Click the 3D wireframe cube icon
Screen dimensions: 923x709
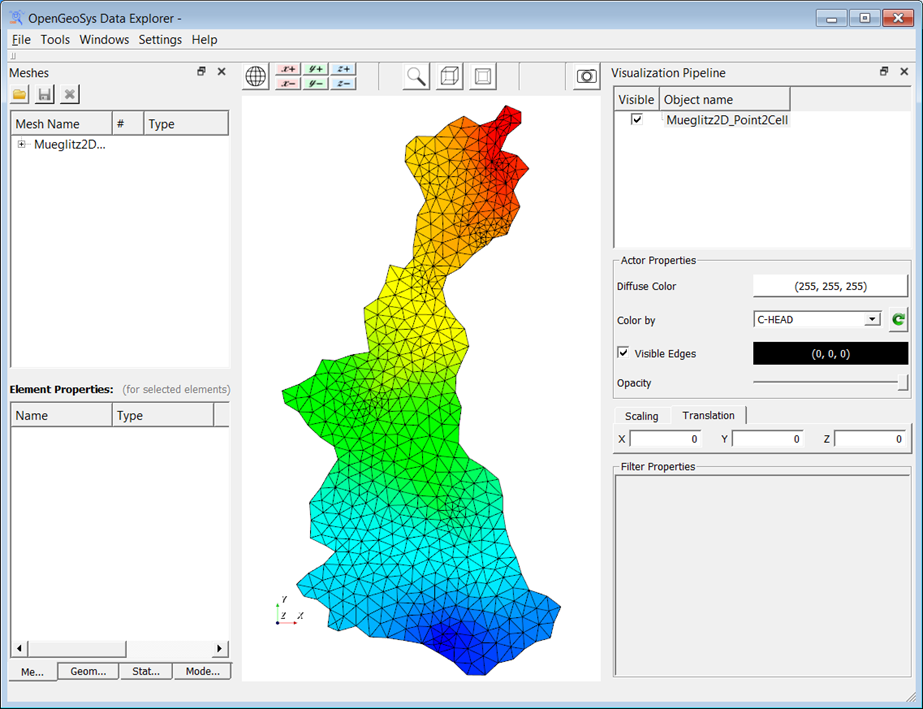point(450,76)
